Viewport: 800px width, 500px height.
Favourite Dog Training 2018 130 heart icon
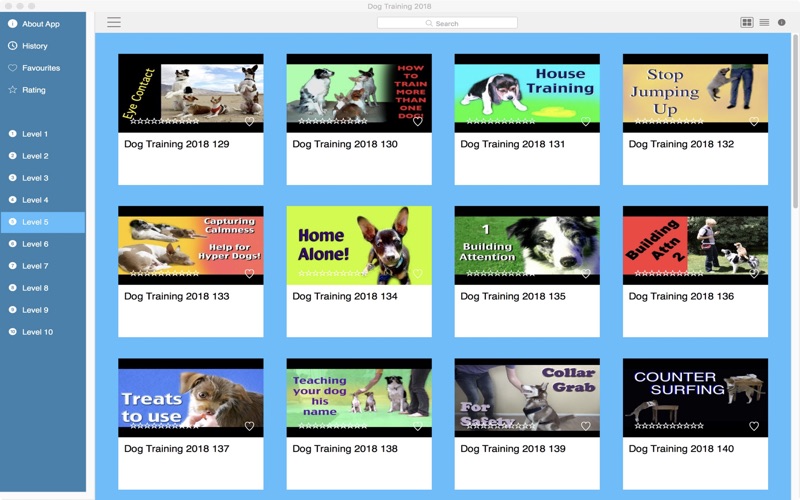point(417,121)
